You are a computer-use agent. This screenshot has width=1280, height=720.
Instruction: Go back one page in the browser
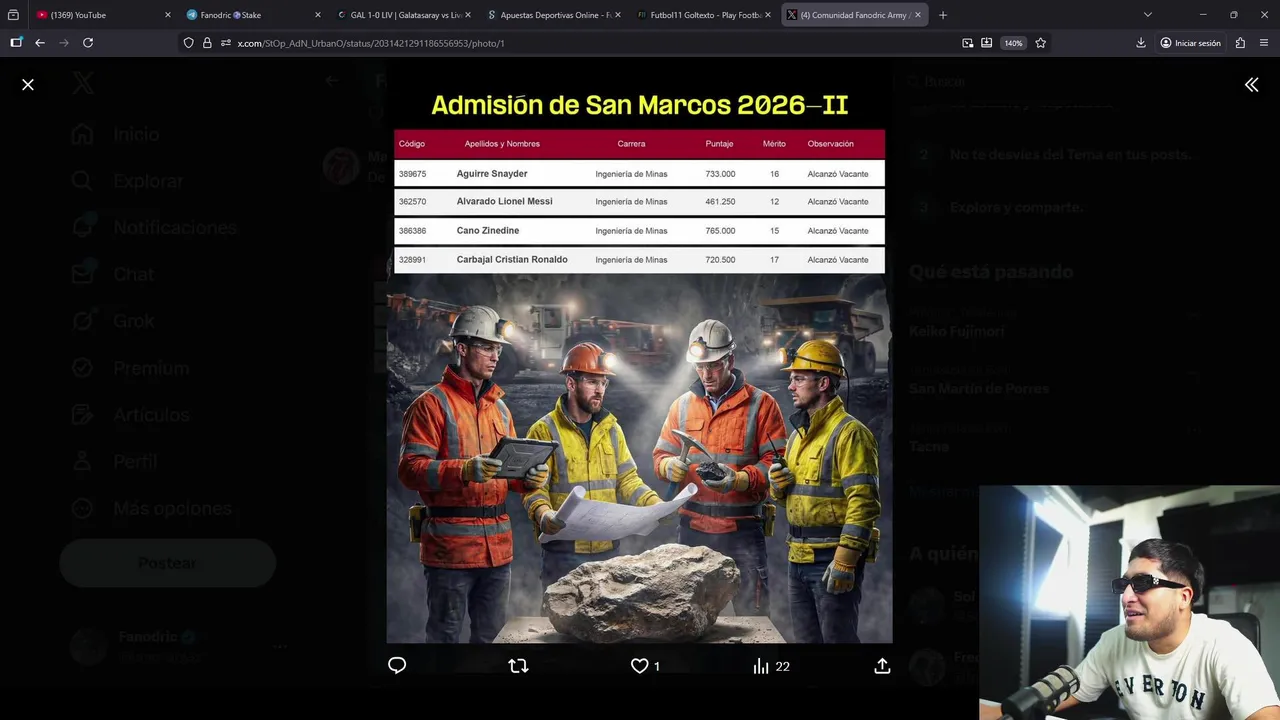(40, 43)
